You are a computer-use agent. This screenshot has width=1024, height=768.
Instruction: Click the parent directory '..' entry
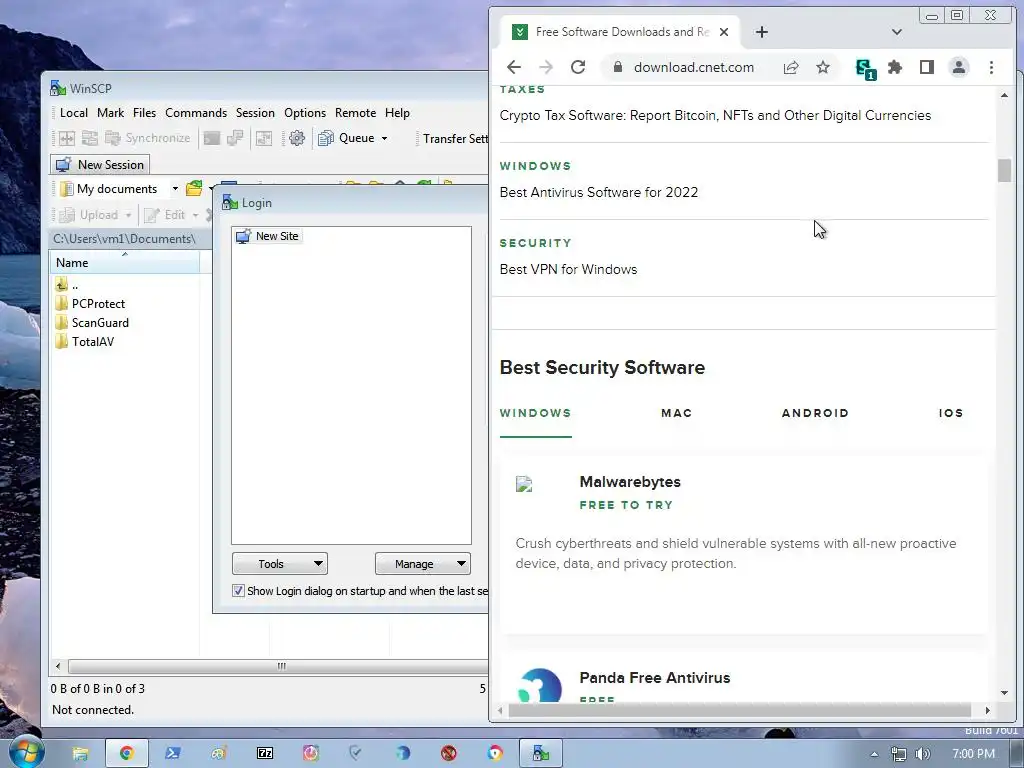pos(67,285)
